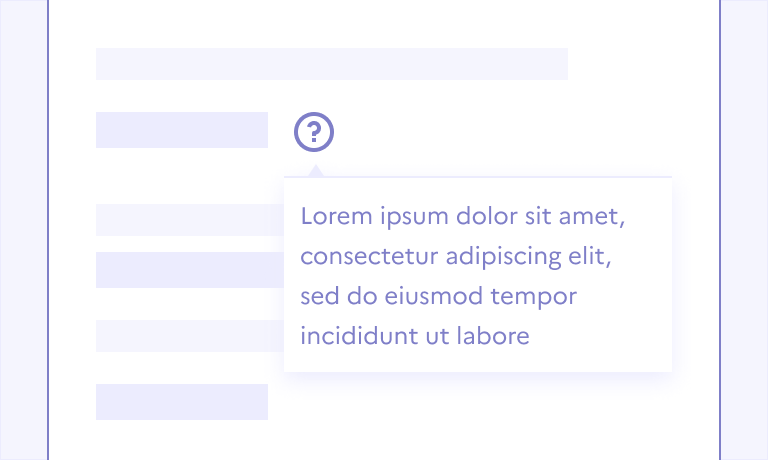Viewport: 768px width, 460px height.
Task: Click the short placeholder bar below the tooltip
Action: [181, 401]
